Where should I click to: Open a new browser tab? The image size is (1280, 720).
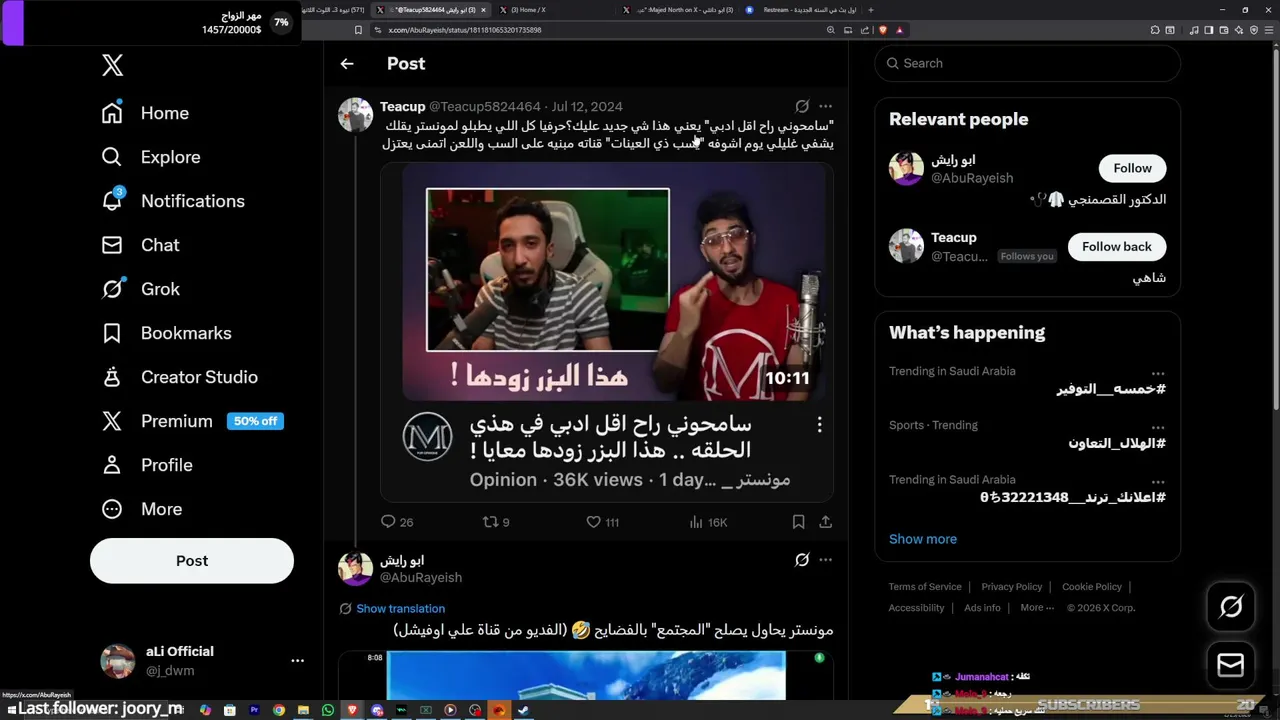[x=870, y=10]
